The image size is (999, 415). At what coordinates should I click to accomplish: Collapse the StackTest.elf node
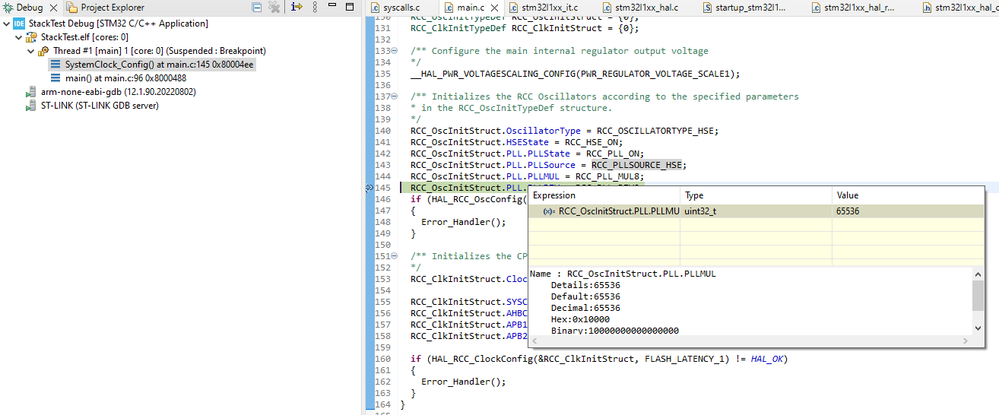(18, 38)
